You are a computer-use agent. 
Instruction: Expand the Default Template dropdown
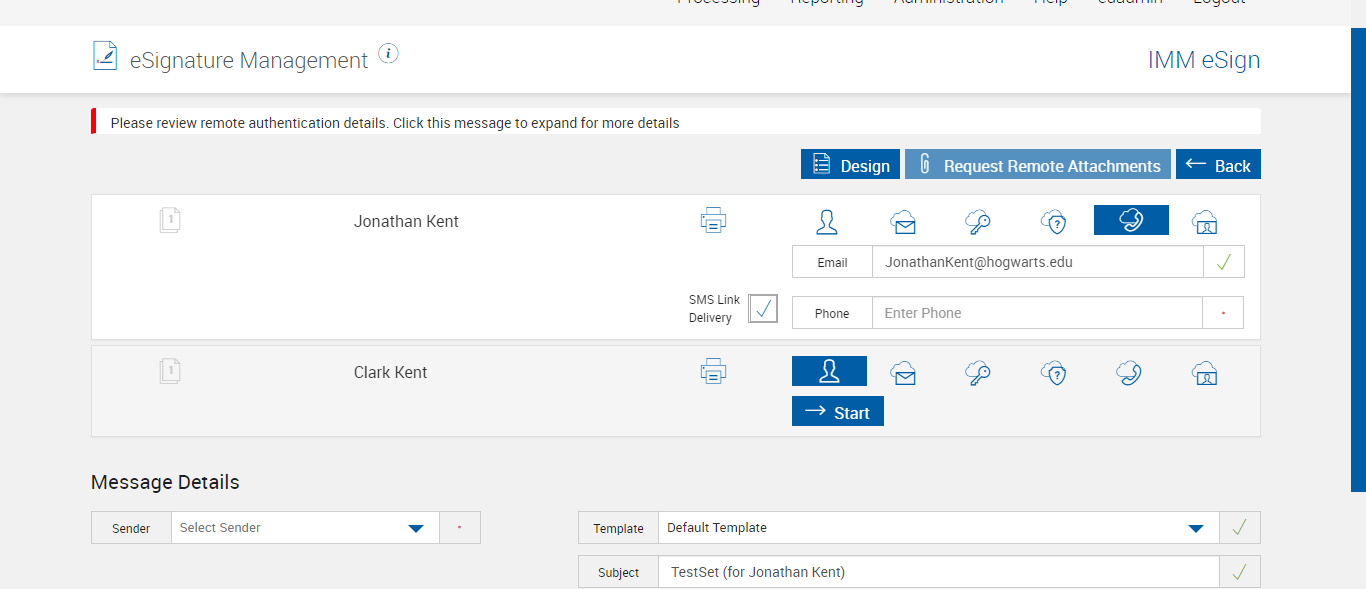coord(1195,528)
